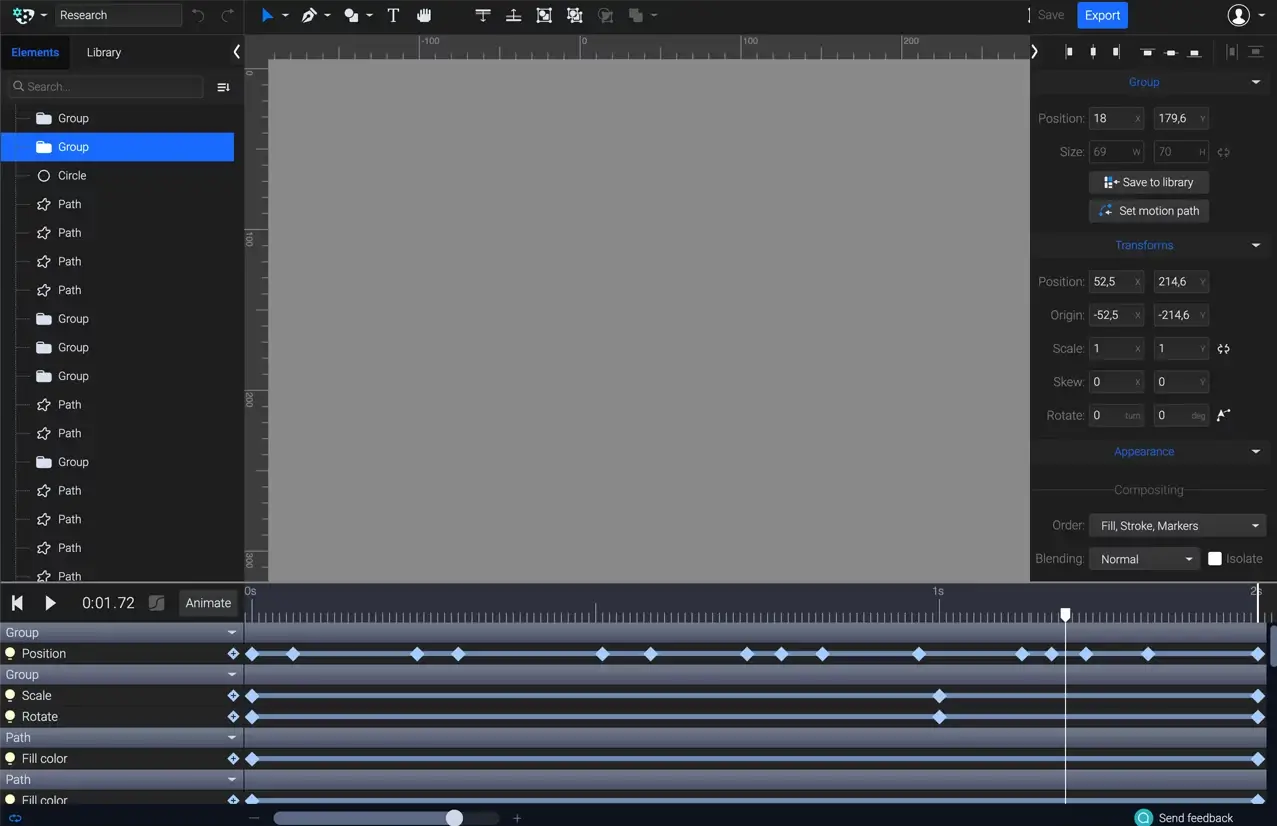Click the Play button
Viewport: 1277px width, 826px height.
[x=50, y=603]
